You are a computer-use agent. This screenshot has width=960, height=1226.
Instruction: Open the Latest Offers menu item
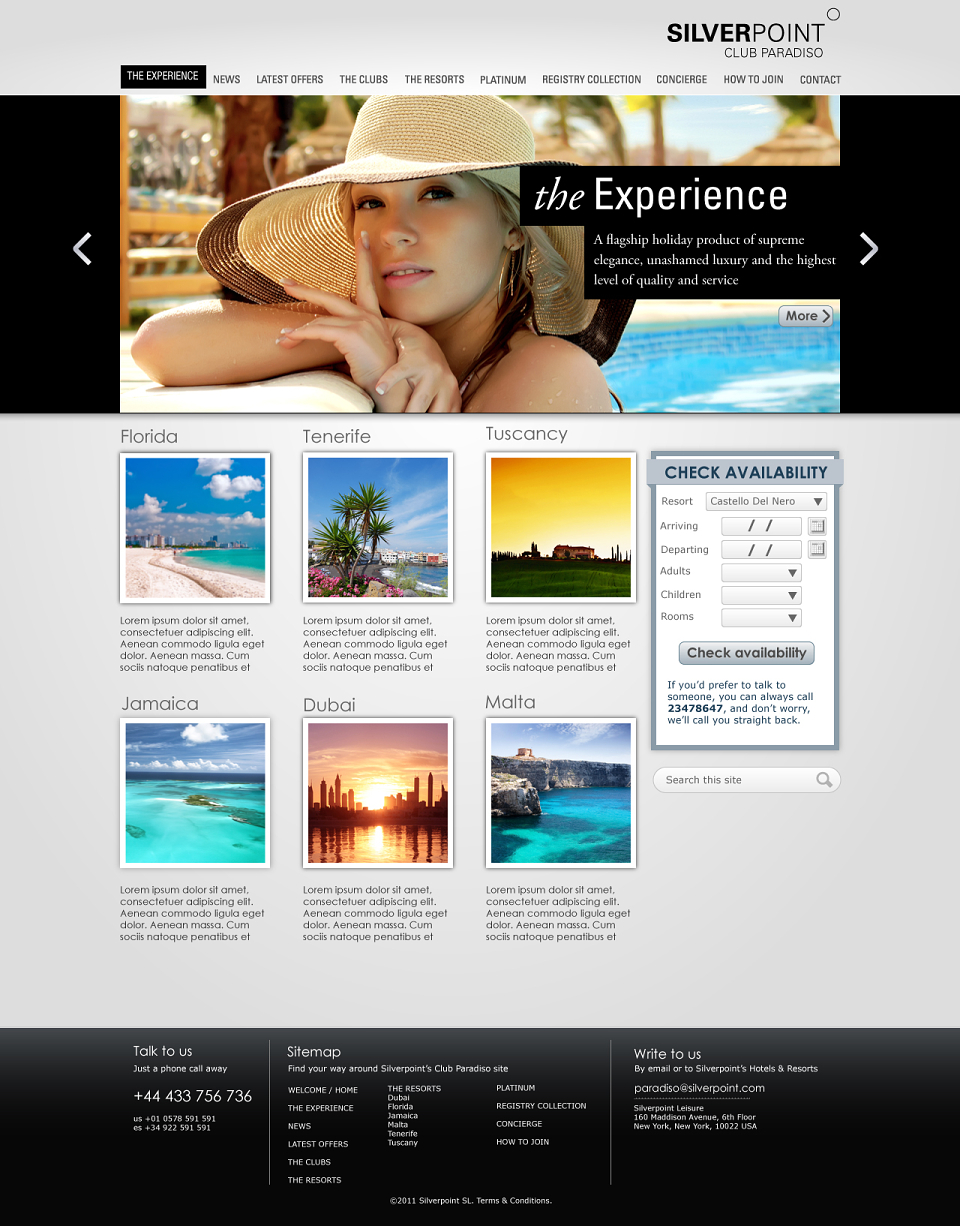click(x=290, y=79)
